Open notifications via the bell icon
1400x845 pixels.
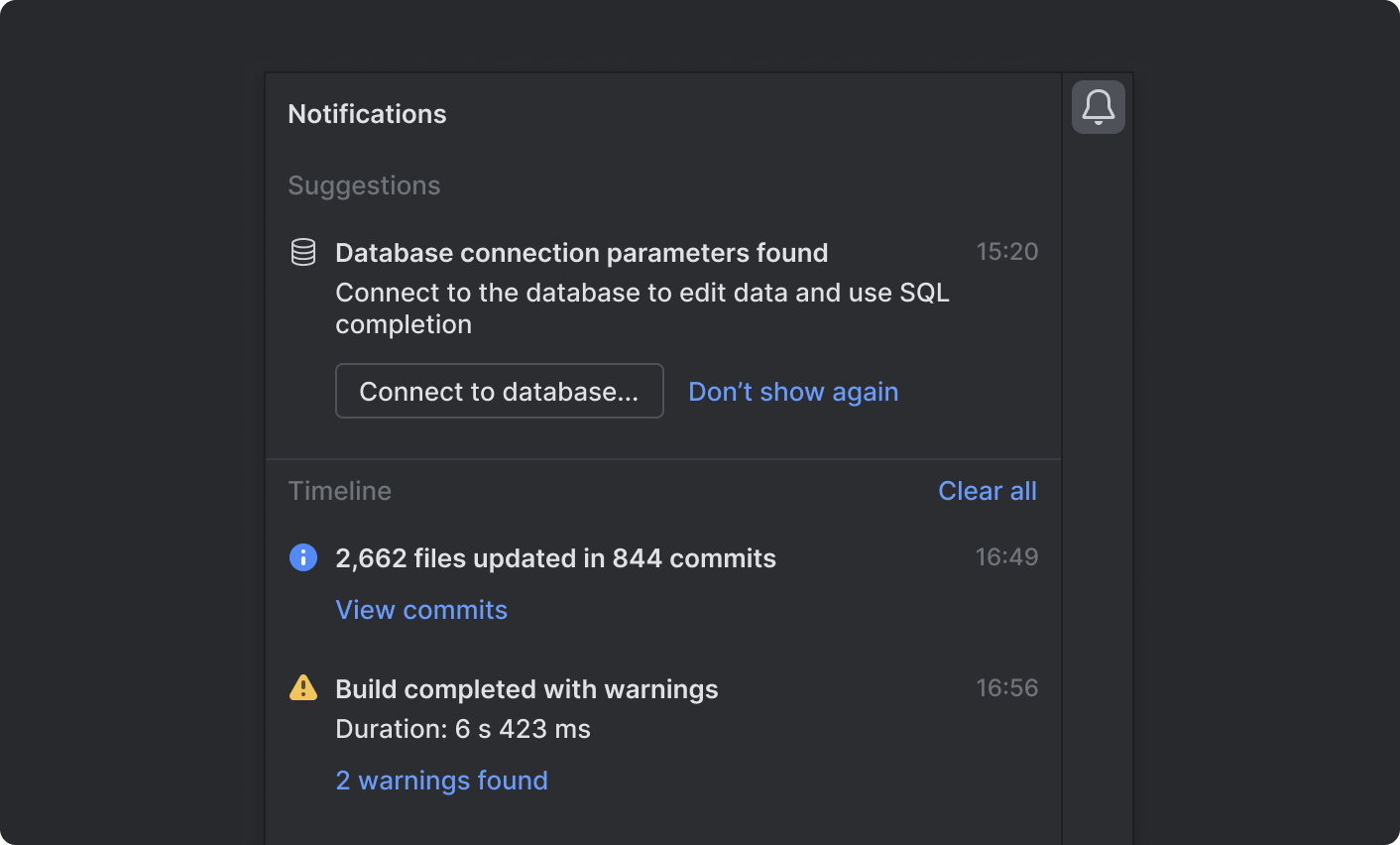[1098, 106]
